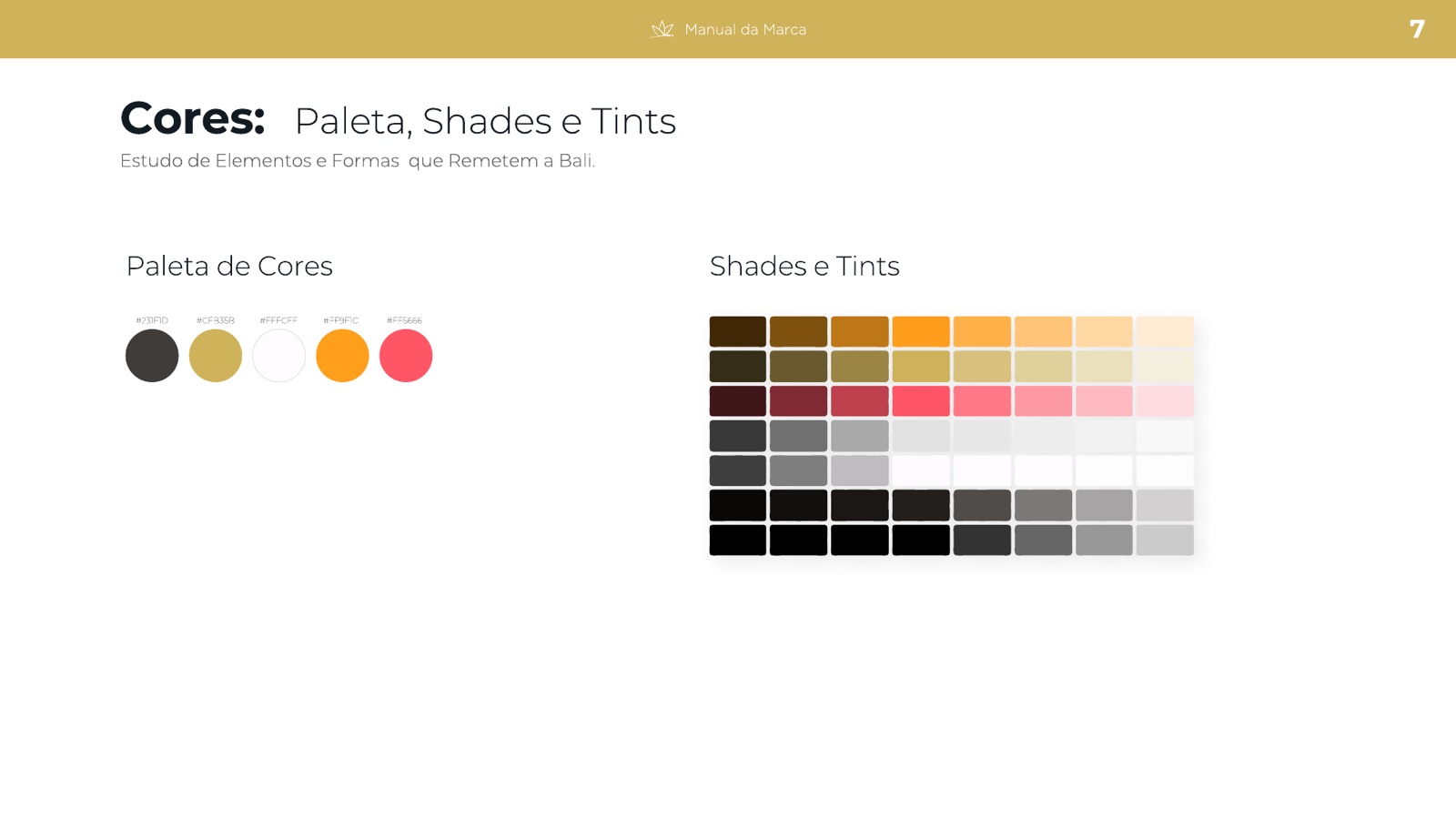The width and height of the screenshot is (1456, 819).
Task: Select the orange #FF9F1C palette circle
Action: click(342, 355)
